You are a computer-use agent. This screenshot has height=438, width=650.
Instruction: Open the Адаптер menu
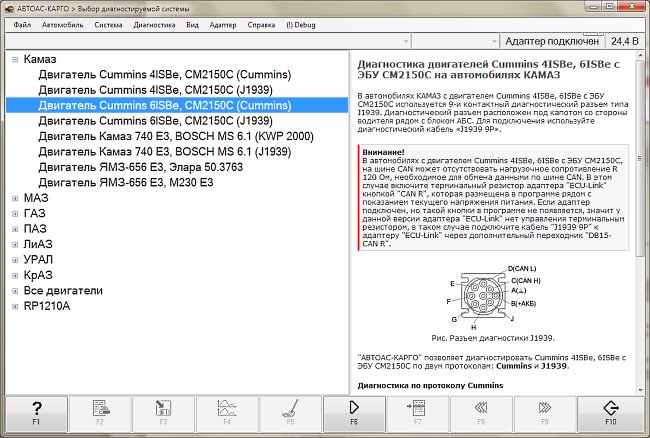click(223, 25)
